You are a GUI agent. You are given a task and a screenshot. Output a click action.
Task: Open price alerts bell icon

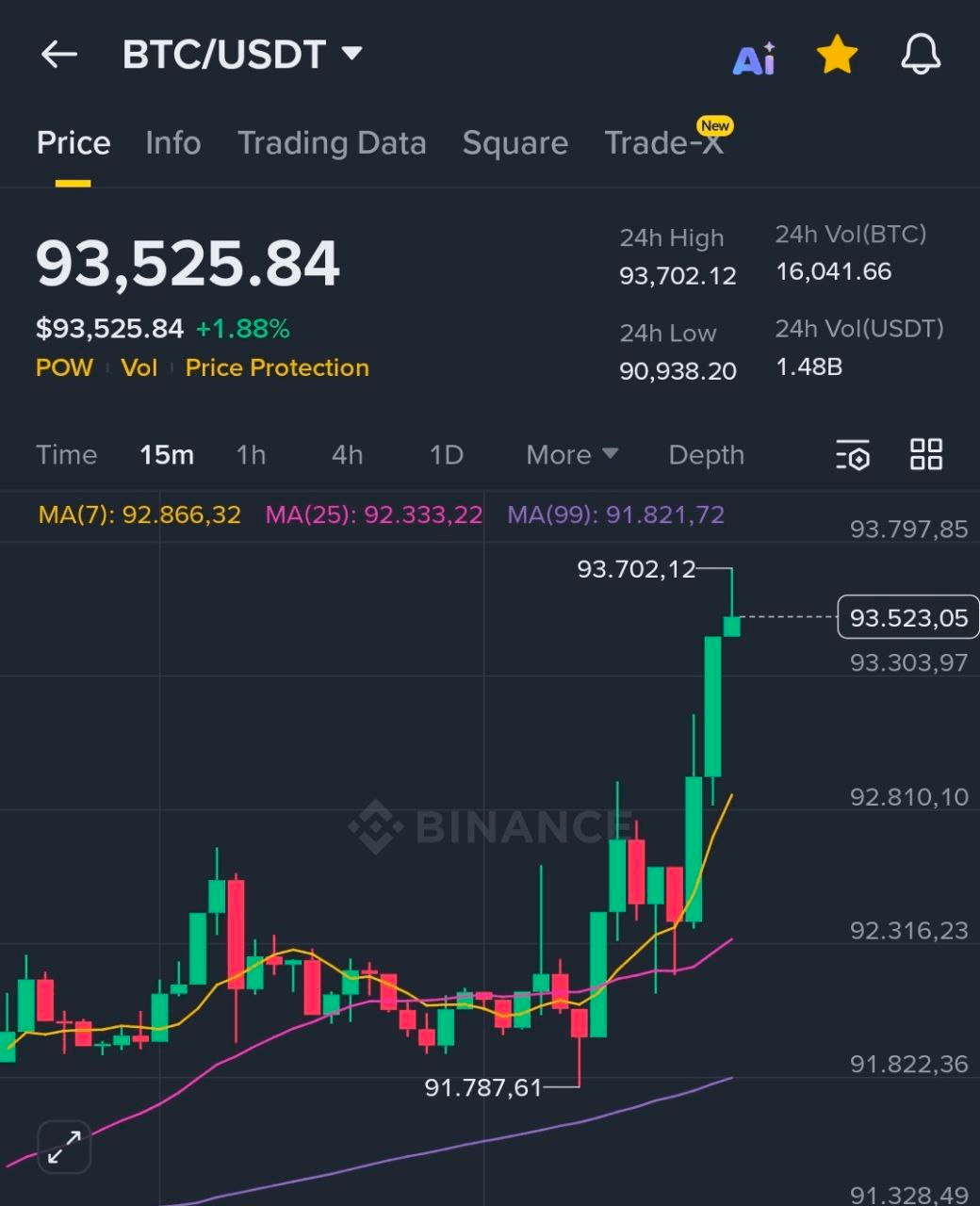click(x=921, y=55)
